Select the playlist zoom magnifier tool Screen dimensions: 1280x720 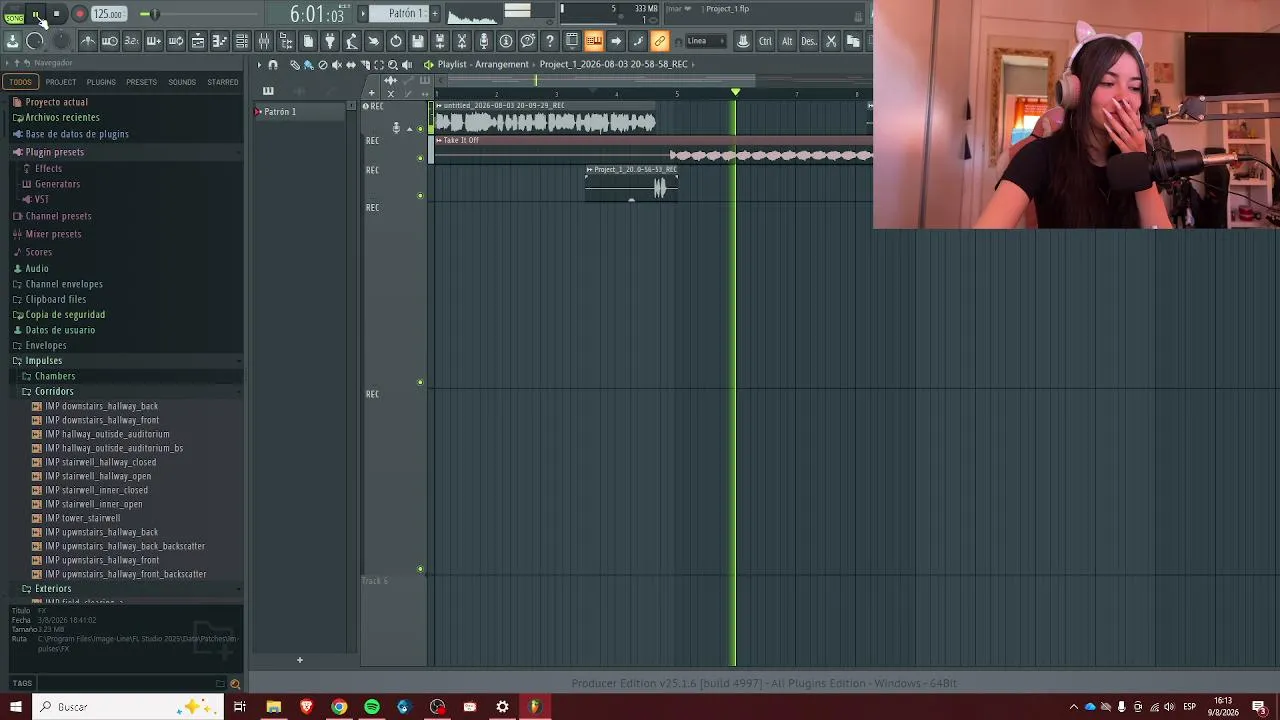point(392,65)
